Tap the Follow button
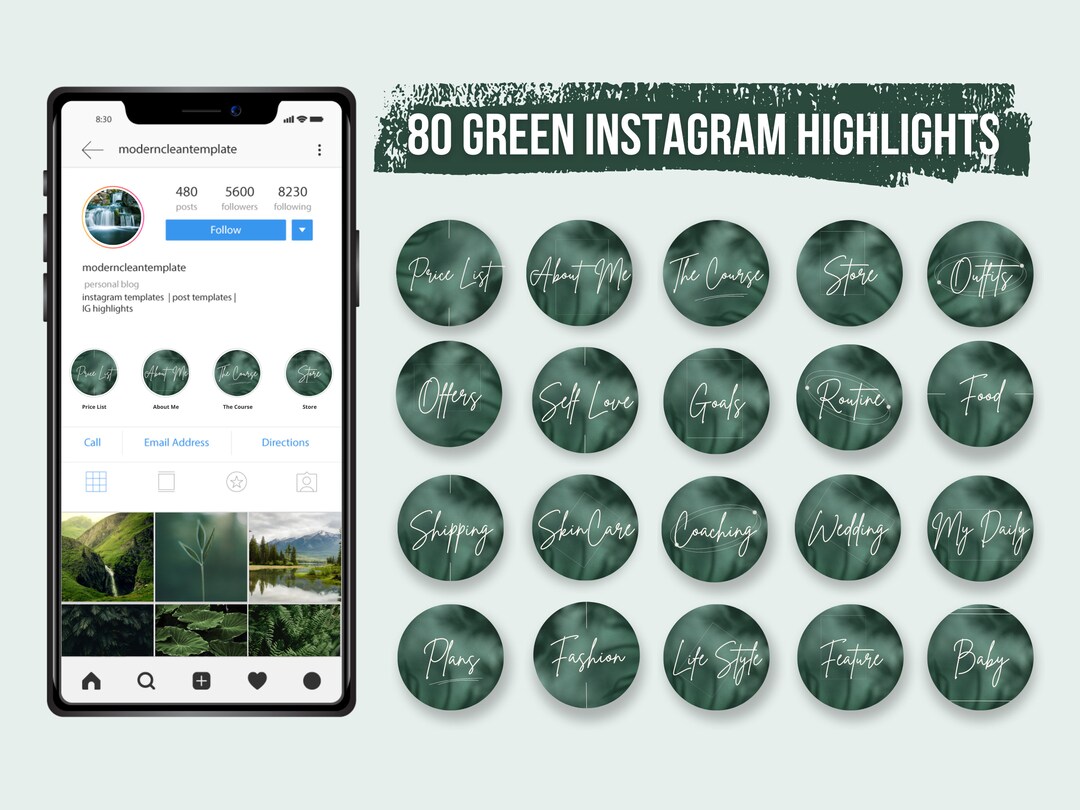 click(x=224, y=230)
